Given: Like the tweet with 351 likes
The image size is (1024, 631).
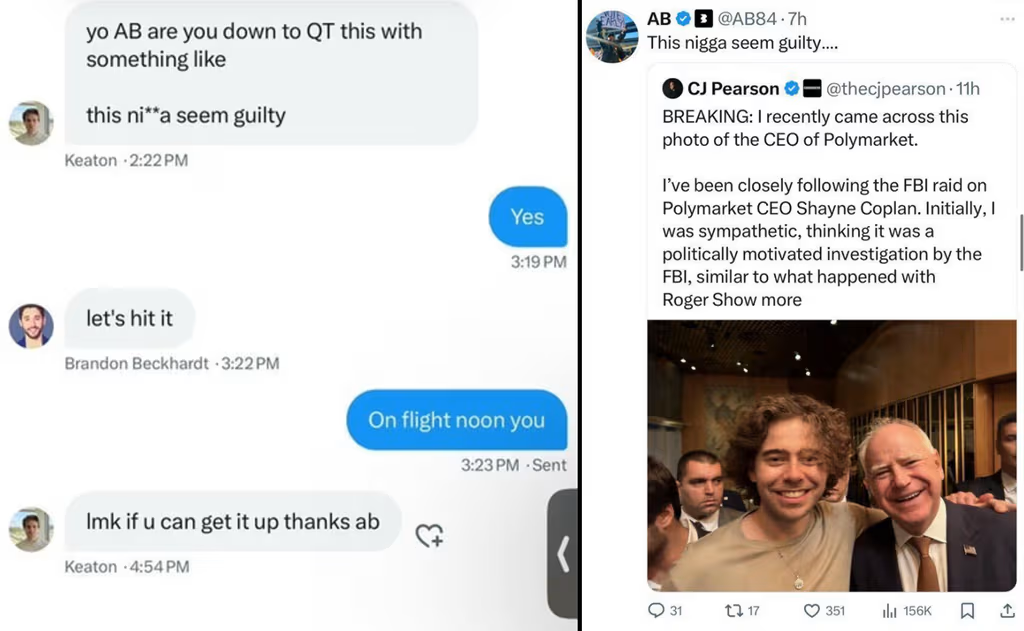Looking at the screenshot, I should 811,610.
